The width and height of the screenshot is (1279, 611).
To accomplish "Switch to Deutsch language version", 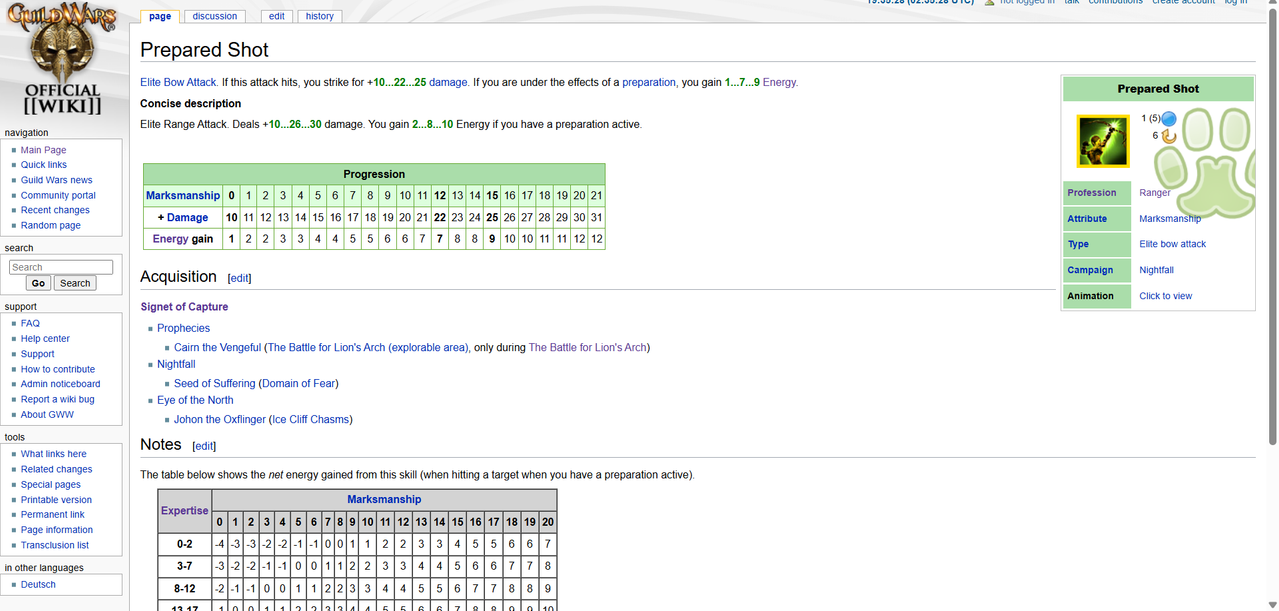I will click(x=38, y=585).
